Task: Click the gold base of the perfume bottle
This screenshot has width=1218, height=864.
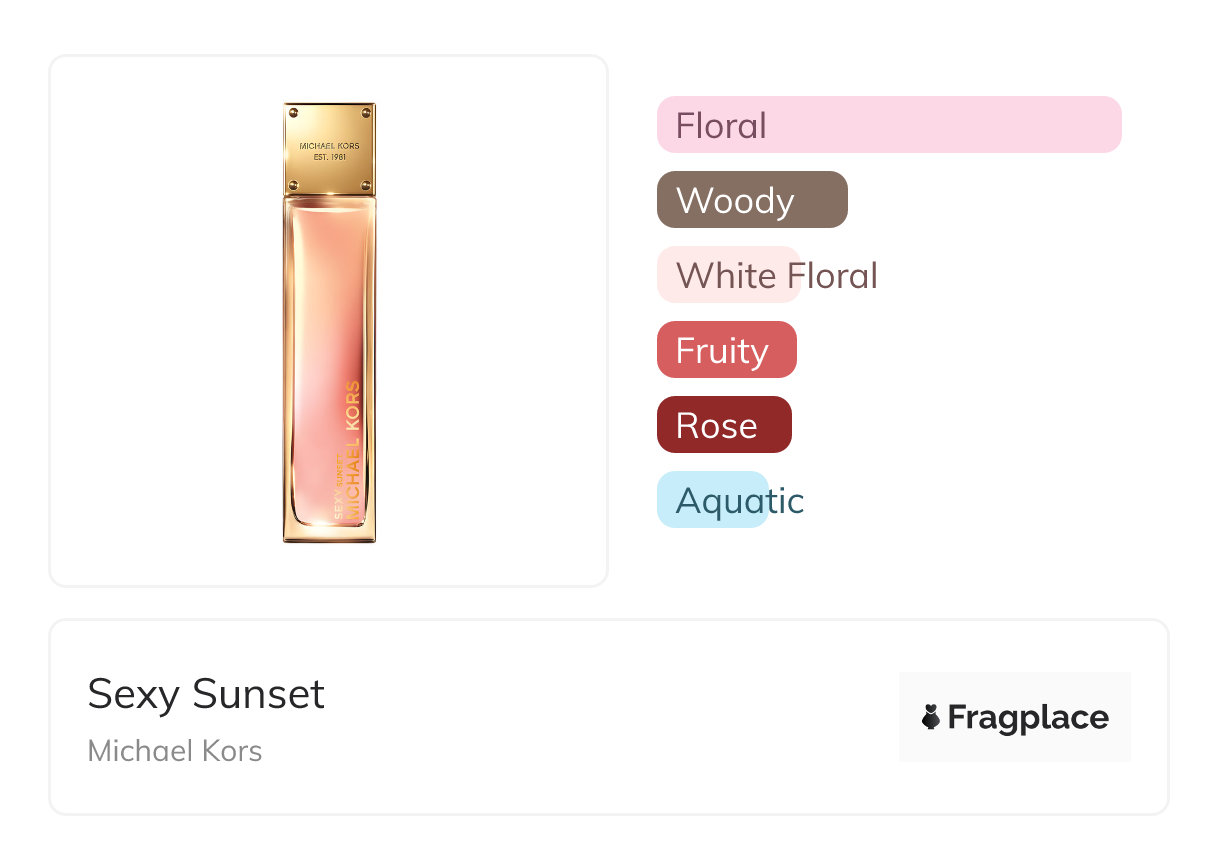Action: [x=329, y=534]
